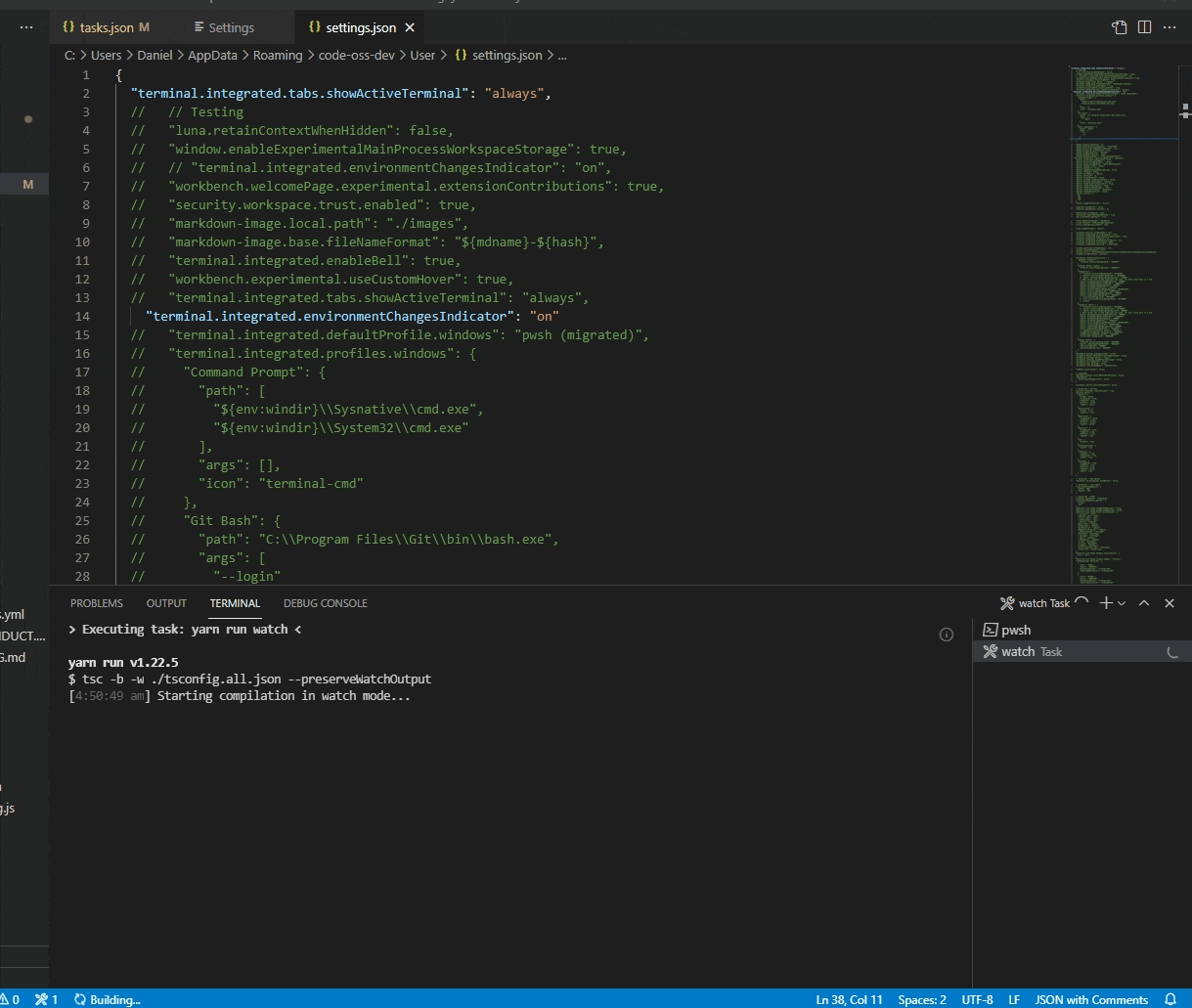The width and height of the screenshot is (1192, 1008).
Task: Select the pwsh terminal with its shell icon
Action: [x=1015, y=630]
